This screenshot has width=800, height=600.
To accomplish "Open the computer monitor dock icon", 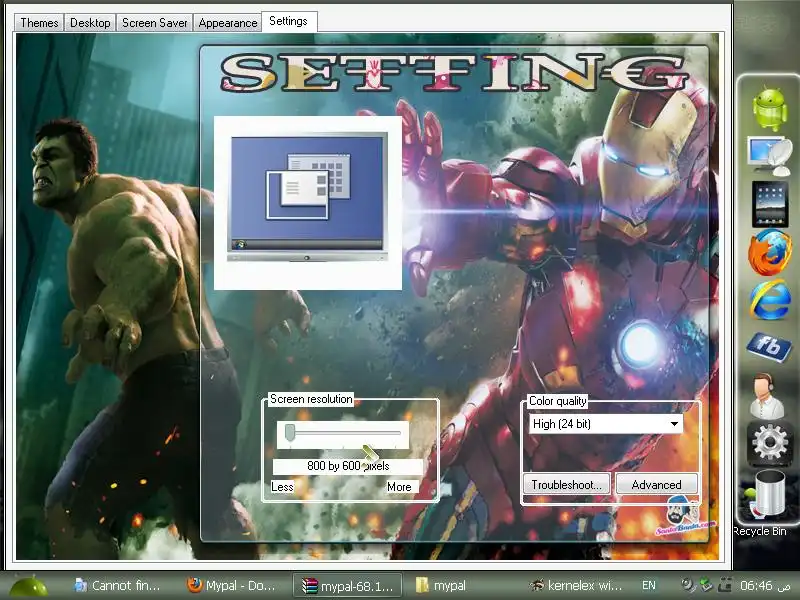I will click(x=770, y=156).
